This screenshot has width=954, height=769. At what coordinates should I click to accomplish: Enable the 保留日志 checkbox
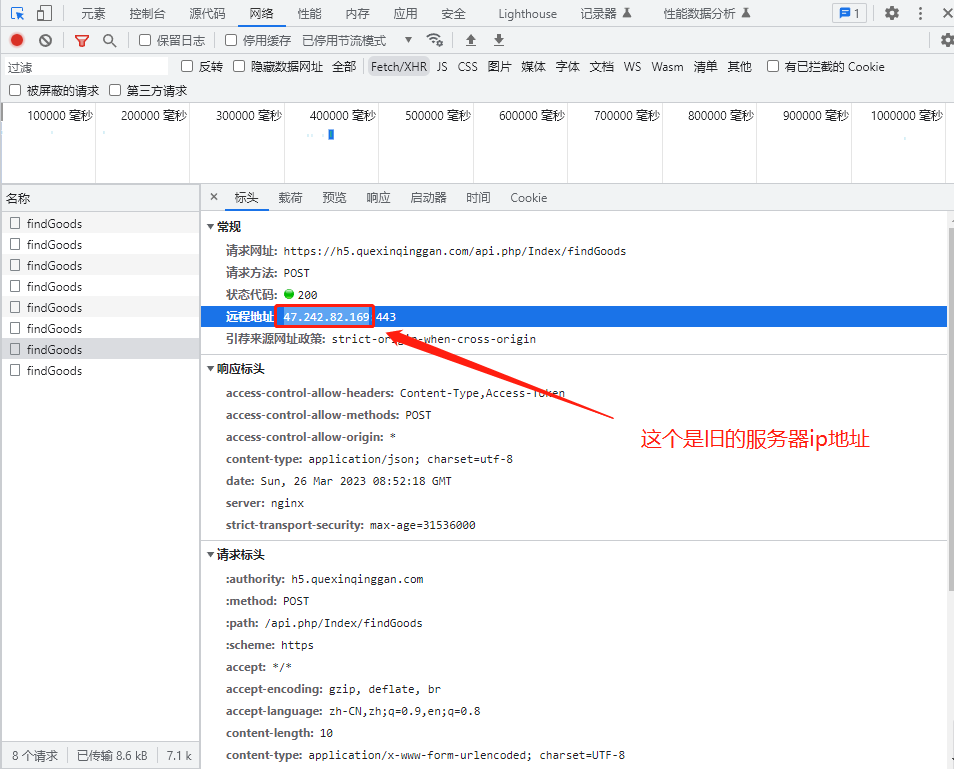[145, 40]
